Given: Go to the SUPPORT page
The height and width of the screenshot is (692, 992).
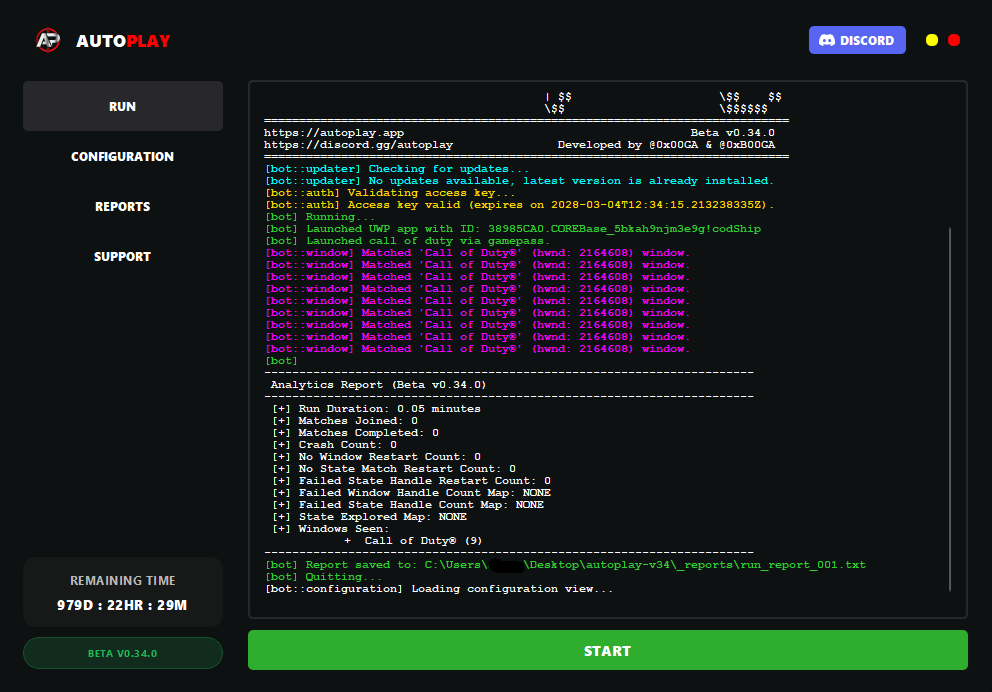Looking at the screenshot, I should [x=122, y=256].
